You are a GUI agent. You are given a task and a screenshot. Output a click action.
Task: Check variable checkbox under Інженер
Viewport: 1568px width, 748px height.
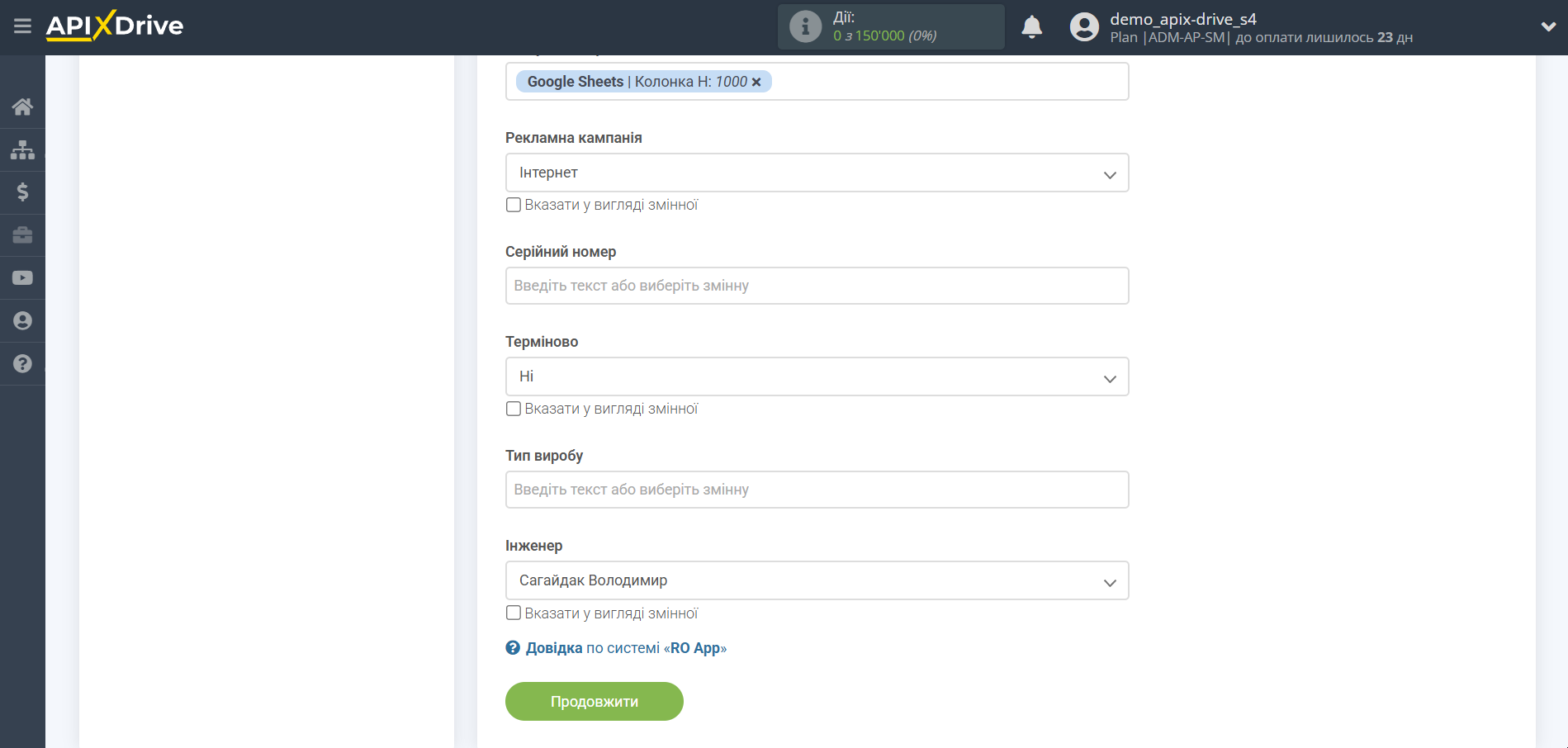[514, 613]
